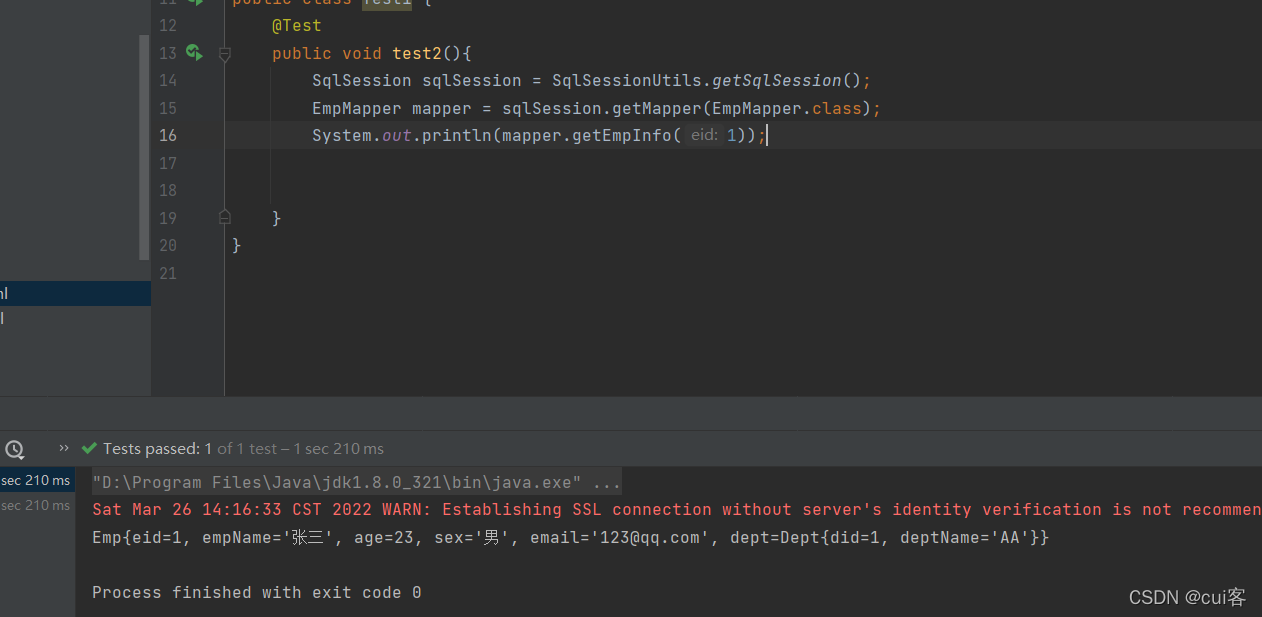Click the project panel vertical scrollbar

pos(144,148)
